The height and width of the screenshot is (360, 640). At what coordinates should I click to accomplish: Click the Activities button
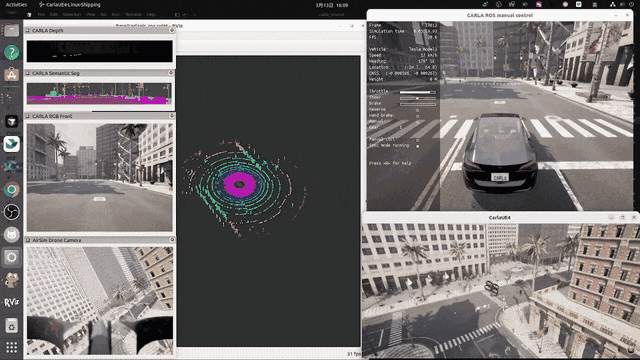16,5
